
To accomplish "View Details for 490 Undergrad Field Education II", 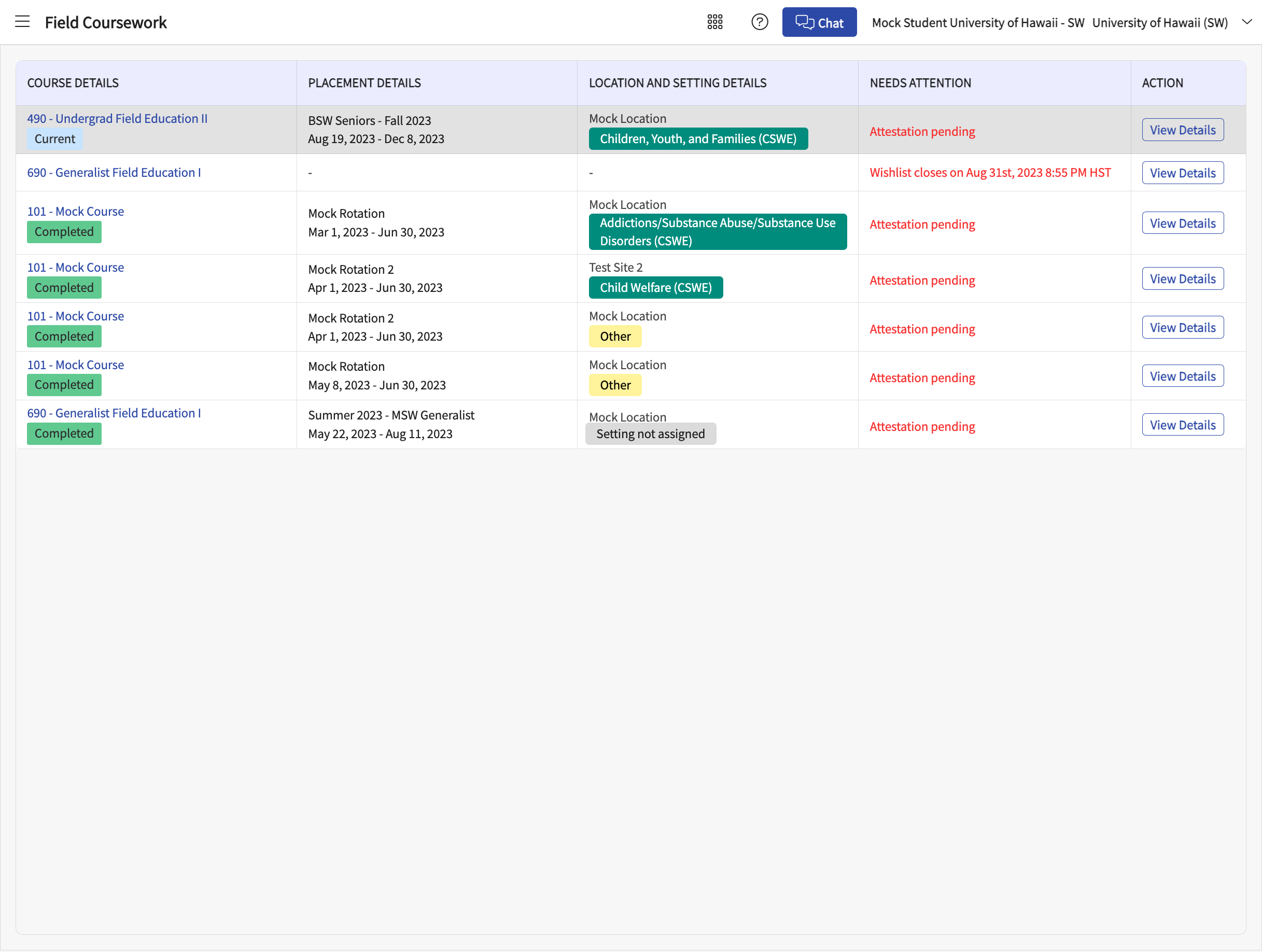I will (1183, 130).
